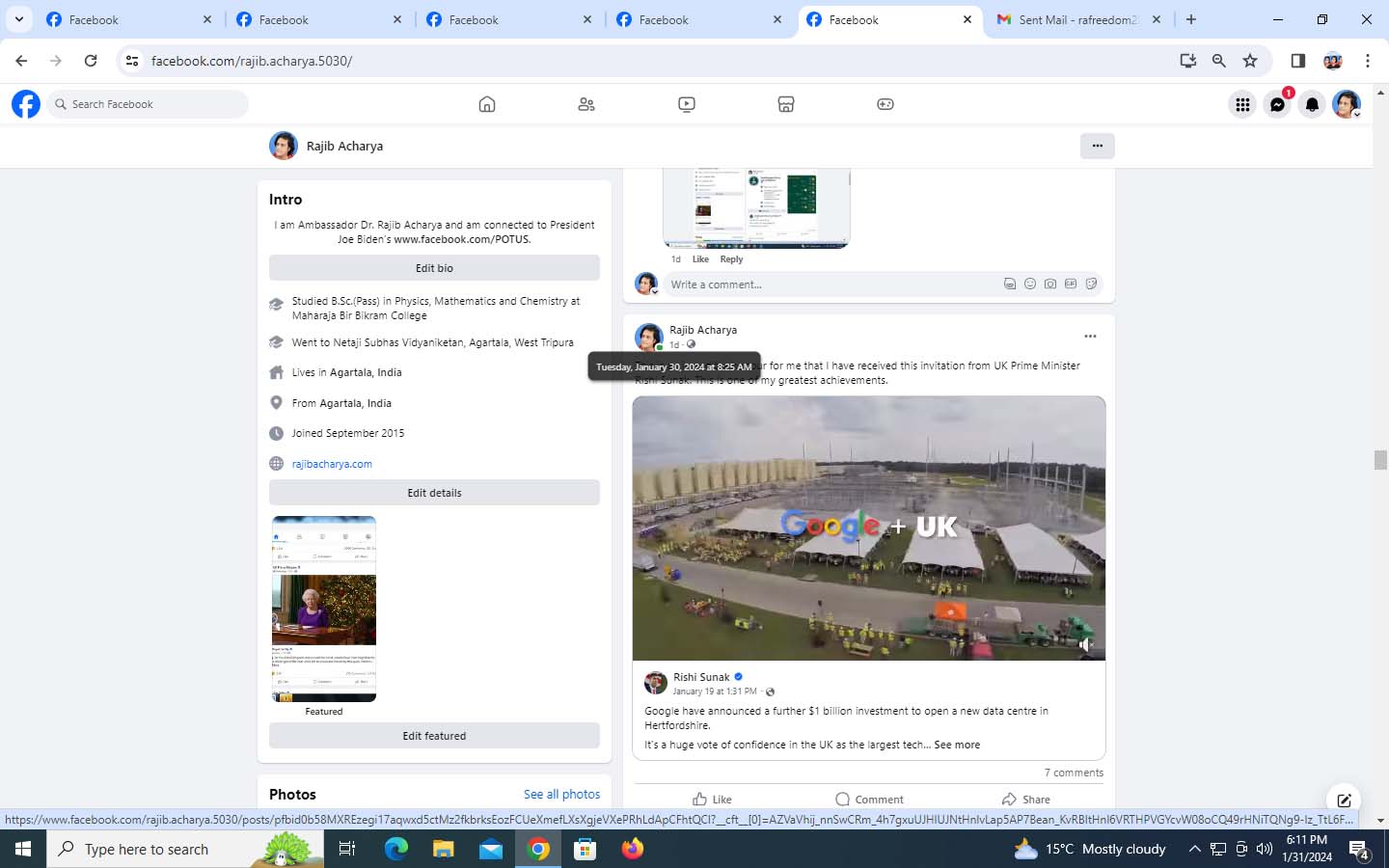The height and width of the screenshot is (868, 1389).
Task: Click the zoom magnifier icon in address bar
Action: (1219, 61)
